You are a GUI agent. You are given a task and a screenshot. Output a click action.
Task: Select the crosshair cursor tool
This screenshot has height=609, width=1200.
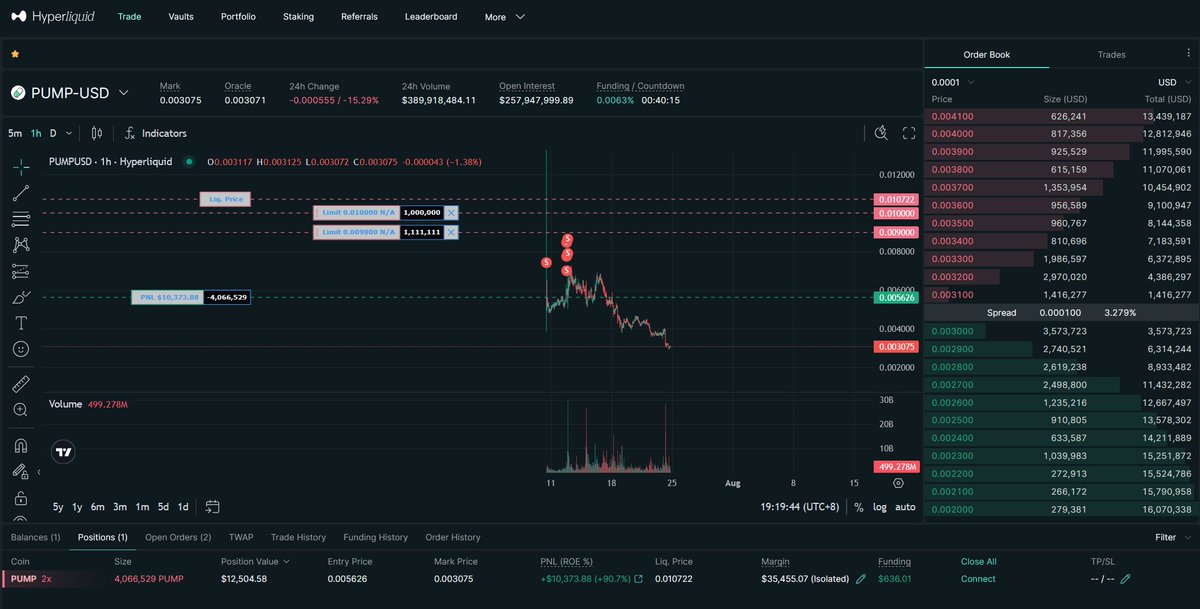coord(21,167)
